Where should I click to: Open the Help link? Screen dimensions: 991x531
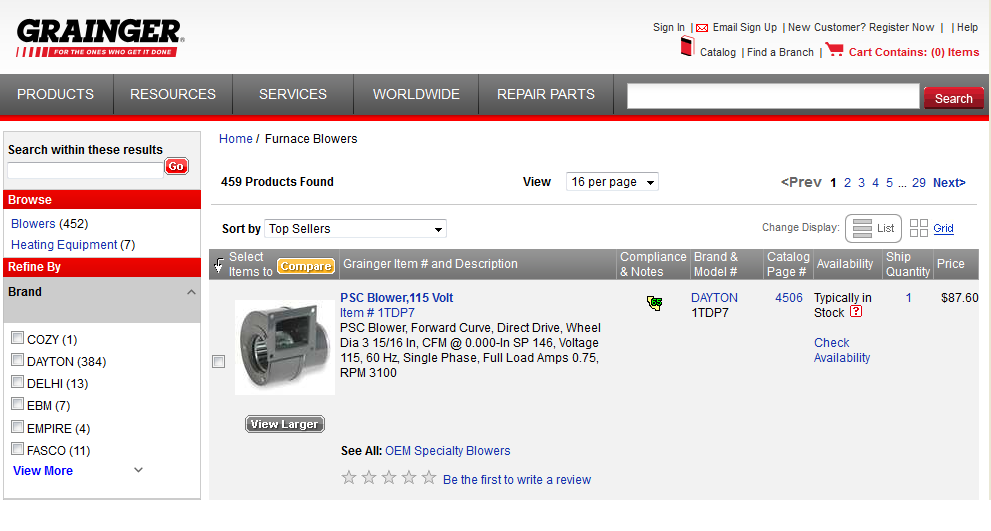pos(967,27)
